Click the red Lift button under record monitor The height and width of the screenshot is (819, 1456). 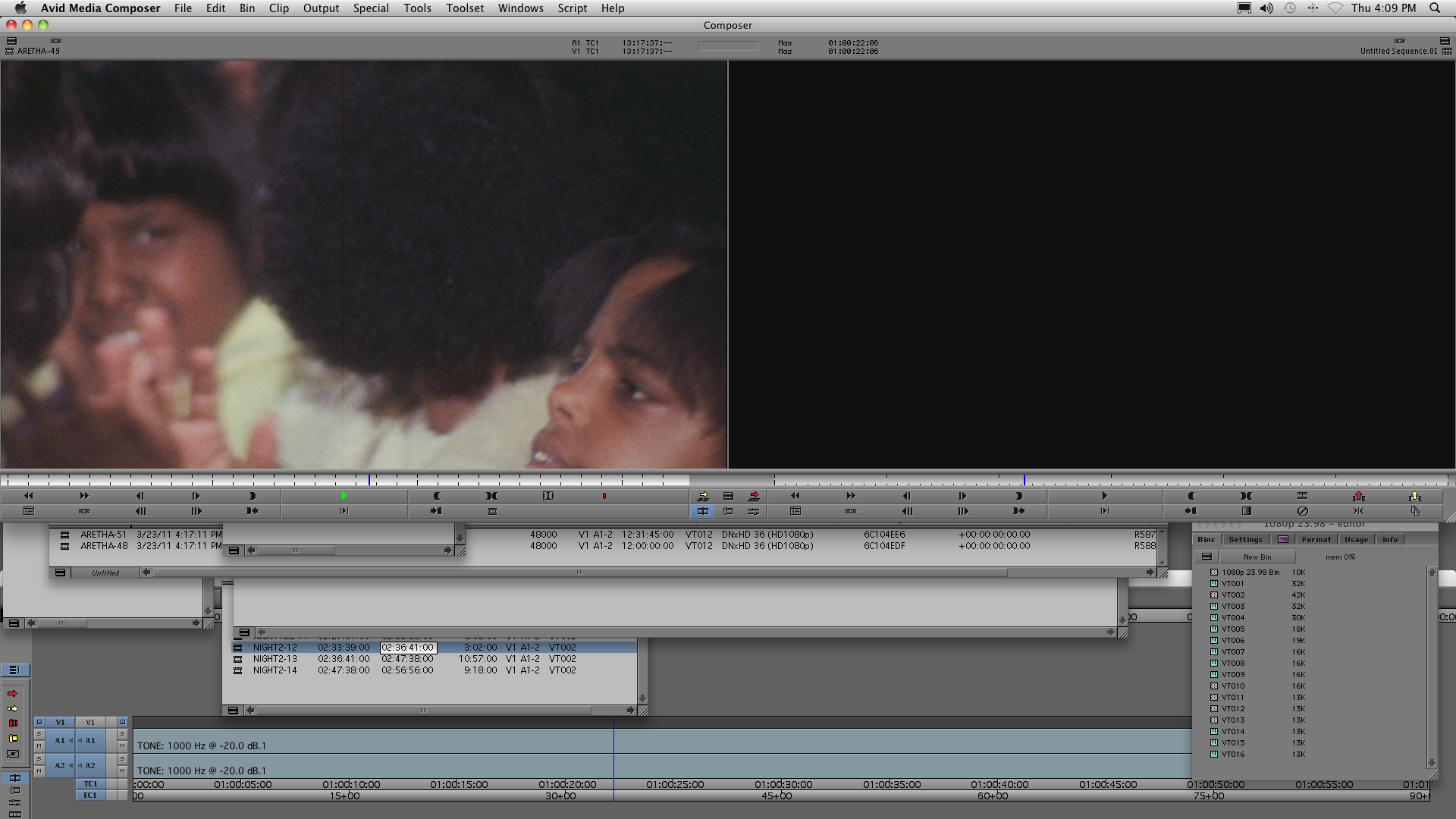pyautogui.click(x=1358, y=496)
